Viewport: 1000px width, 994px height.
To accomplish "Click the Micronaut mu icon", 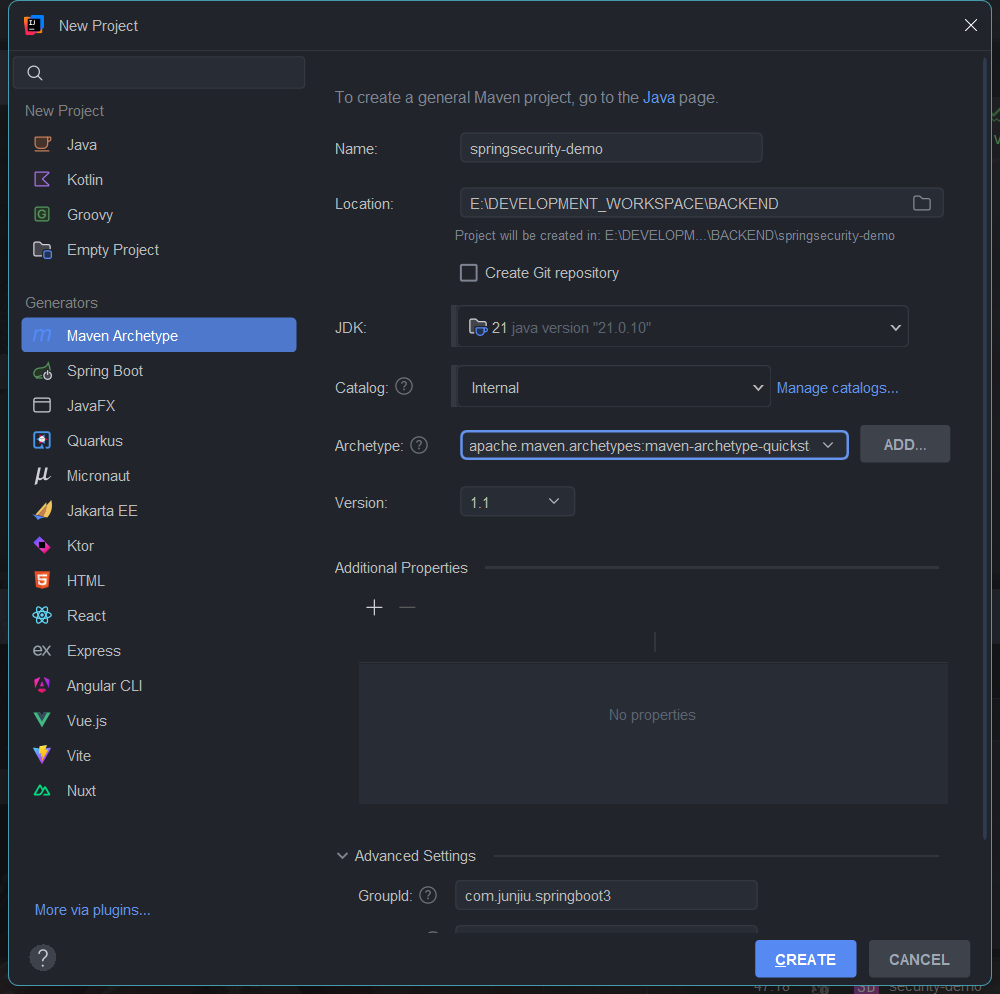I will (42, 476).
